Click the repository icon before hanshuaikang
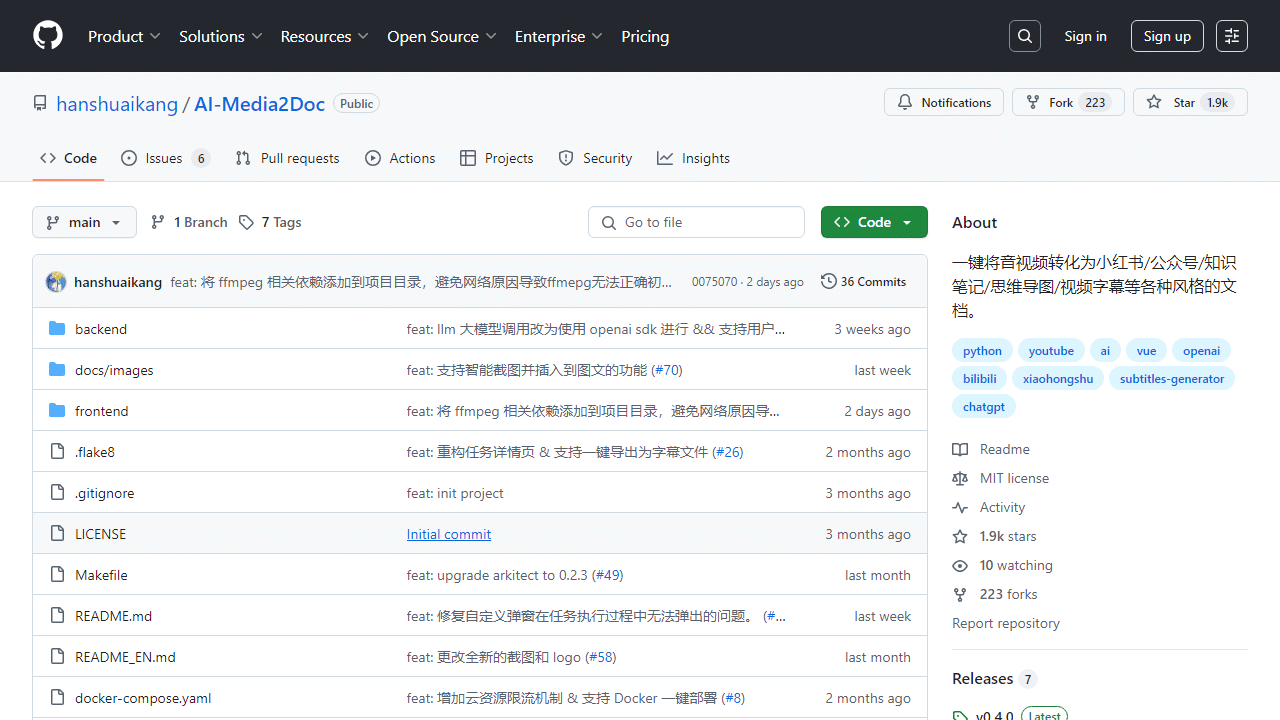This screenshot has width=1280, height=720. tap(40, 103)
